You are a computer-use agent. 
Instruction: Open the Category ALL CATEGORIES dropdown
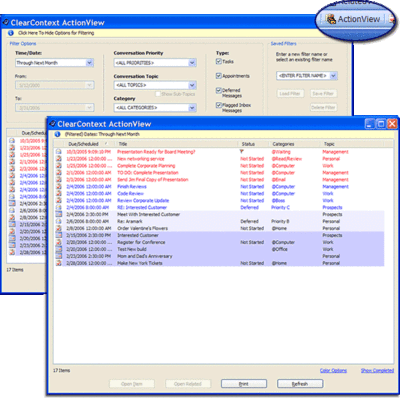point(155,108)
